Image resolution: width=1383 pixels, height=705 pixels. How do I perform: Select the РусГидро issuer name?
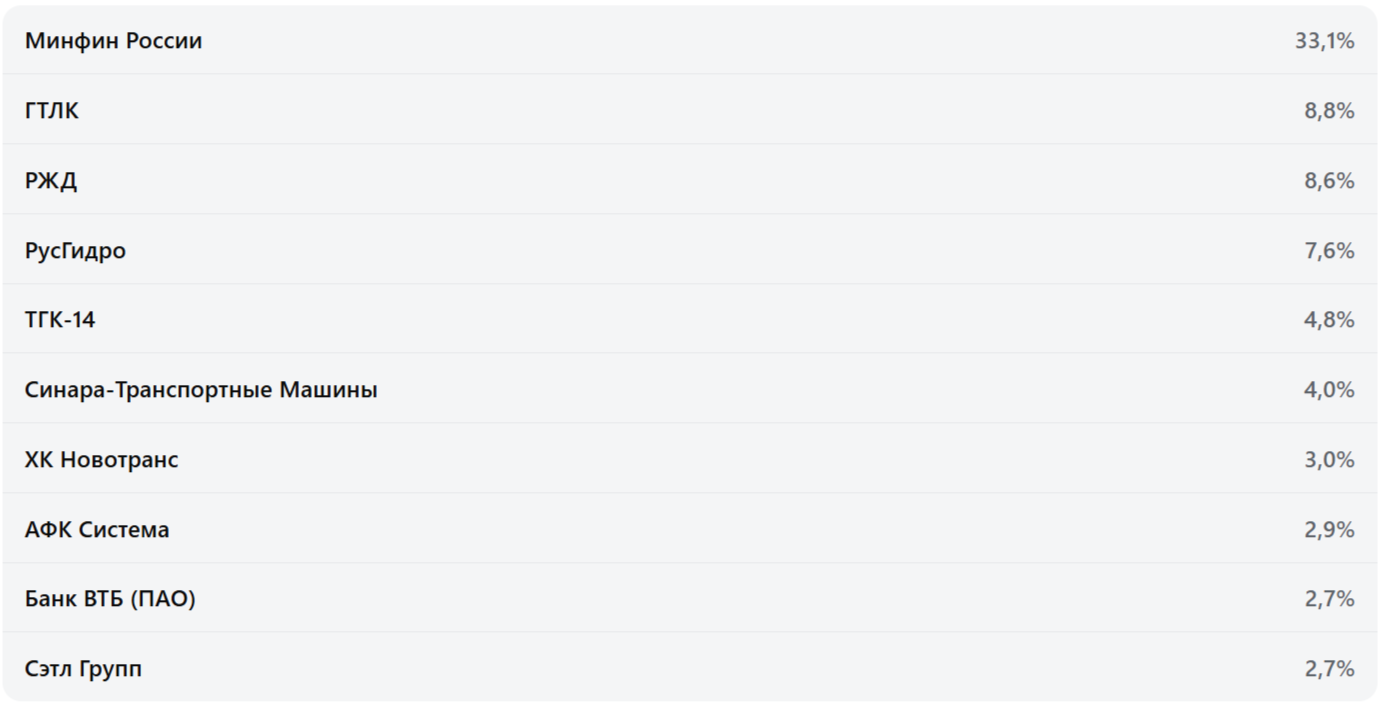[x=75, y=251]
